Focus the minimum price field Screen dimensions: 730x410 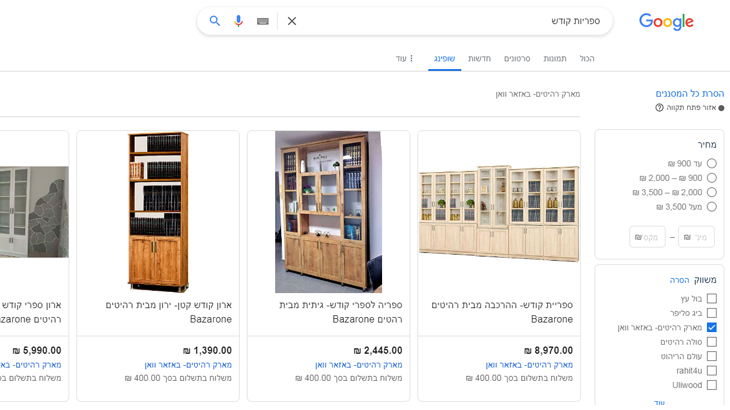coord(696,237)
